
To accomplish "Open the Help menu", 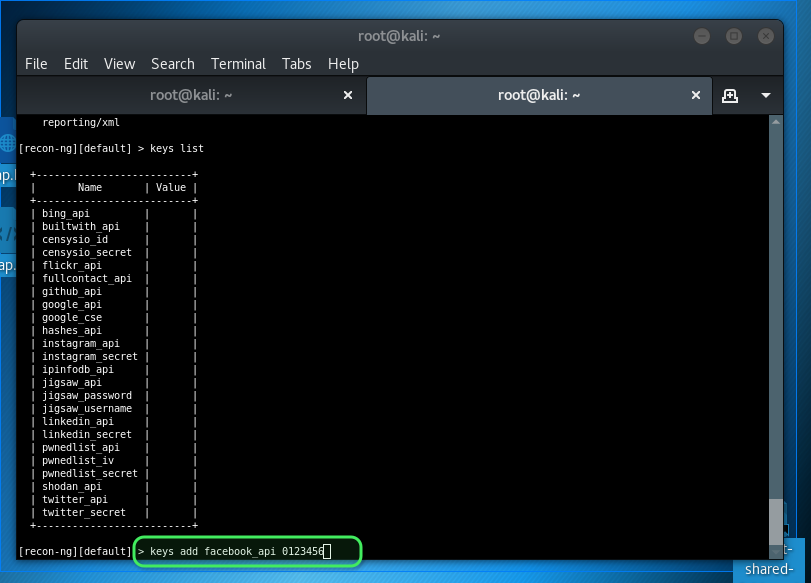I will point(343,63).
